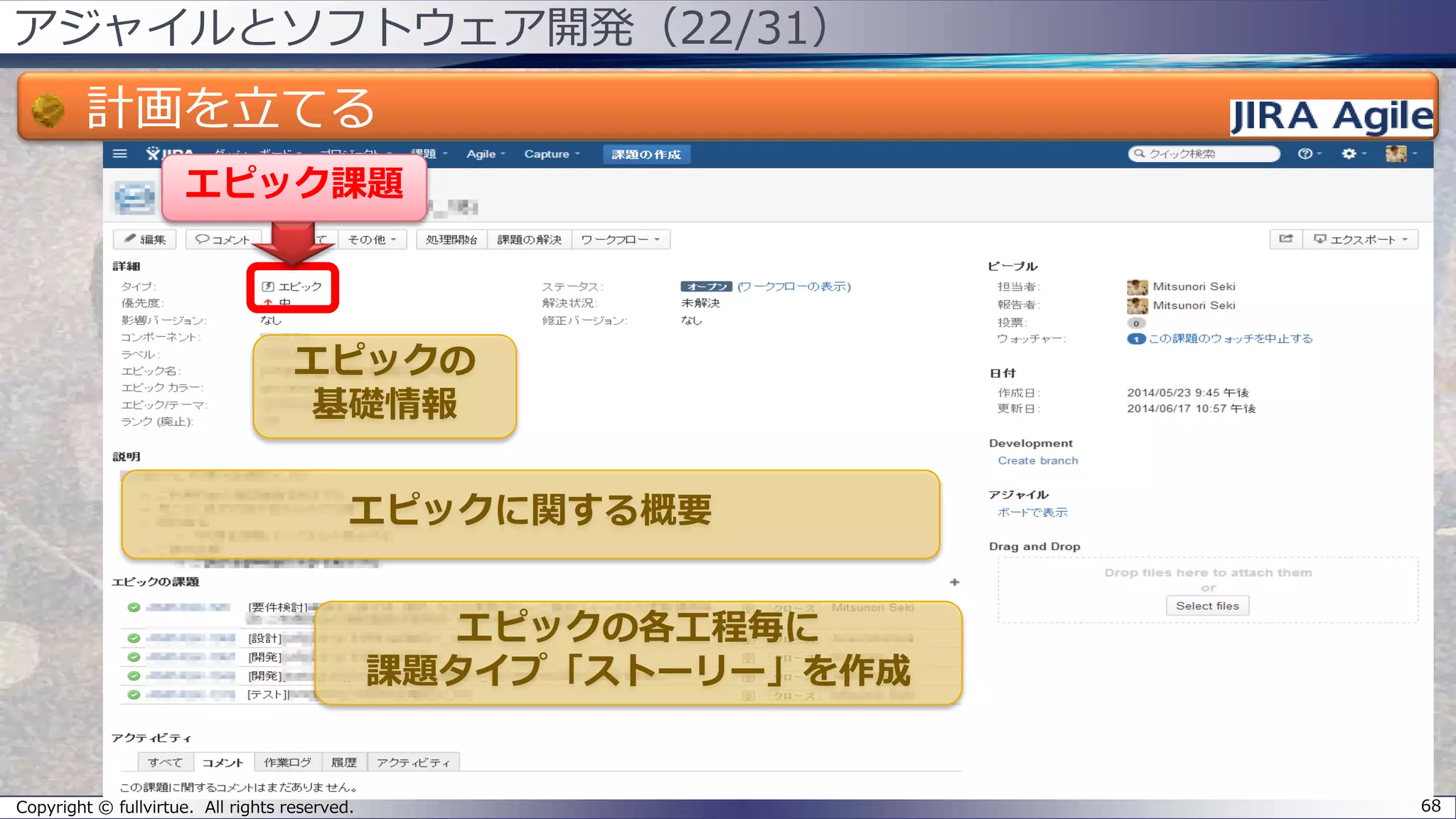Image resolution: width=1456 pixels, height=819 pixels.
Task: Click the plus icon in エピックの課題
Action: pyautogui.click(x=955, y=582)
